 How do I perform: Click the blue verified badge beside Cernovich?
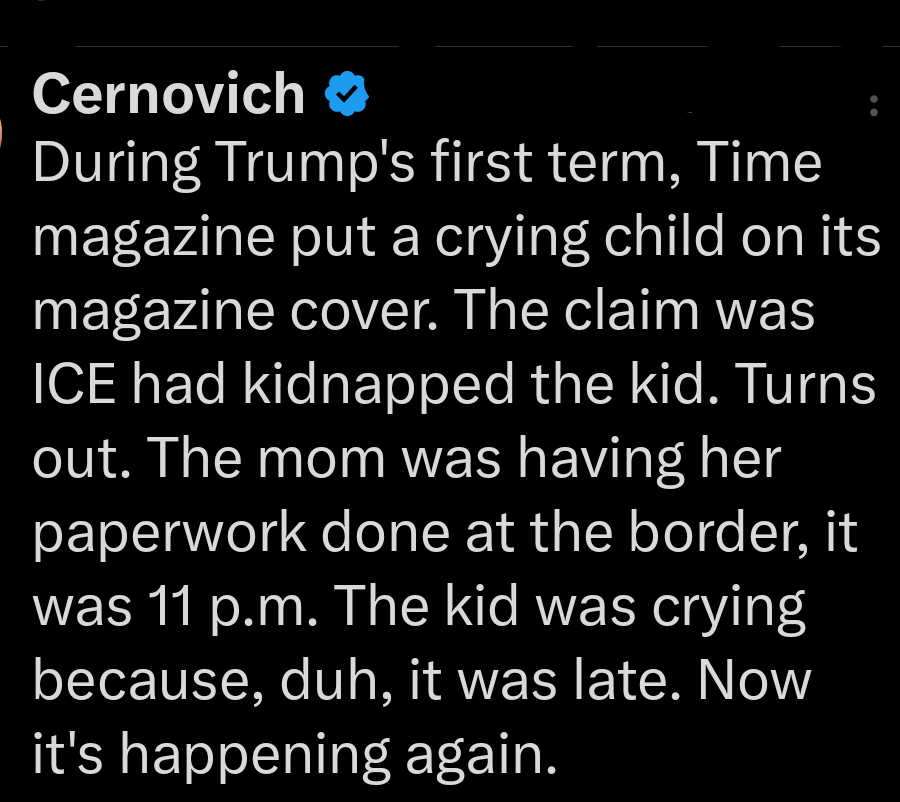pos(348,94)
